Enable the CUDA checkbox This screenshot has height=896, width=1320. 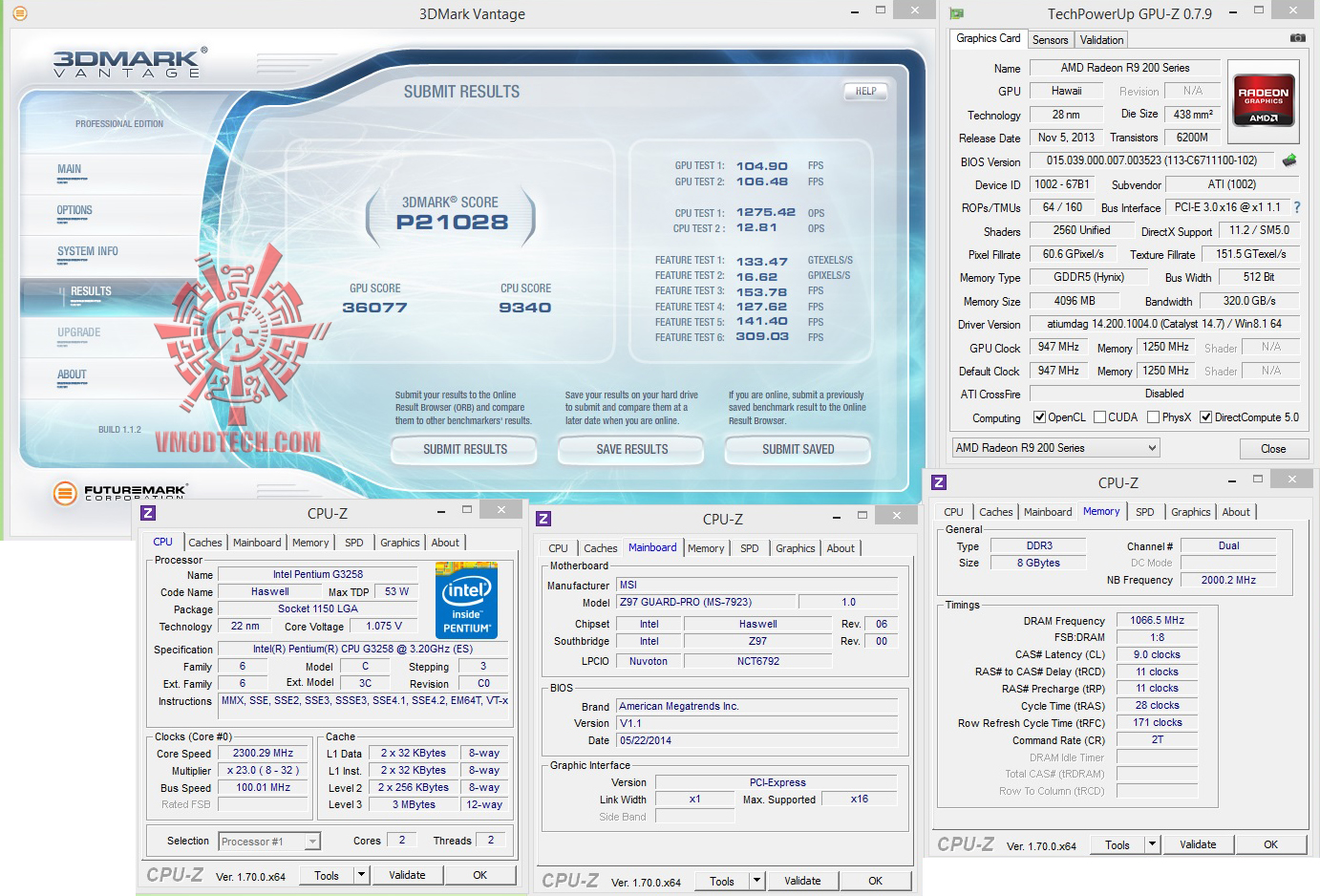click(x=1099, y=417)
